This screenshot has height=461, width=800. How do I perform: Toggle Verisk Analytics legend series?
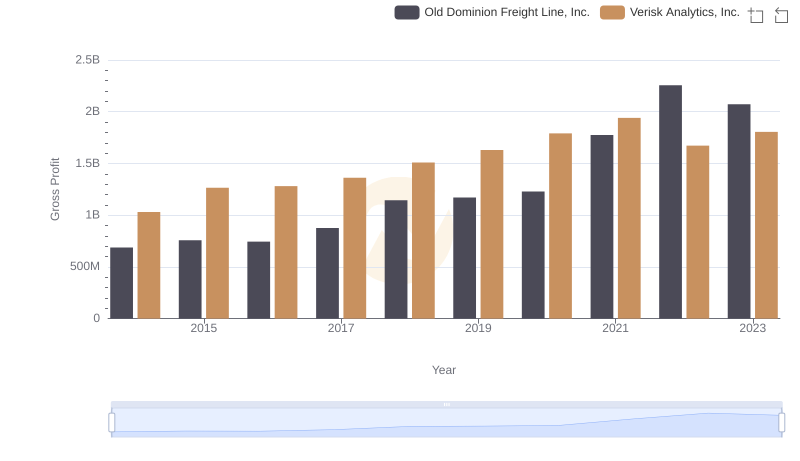(x=669, y=12)
